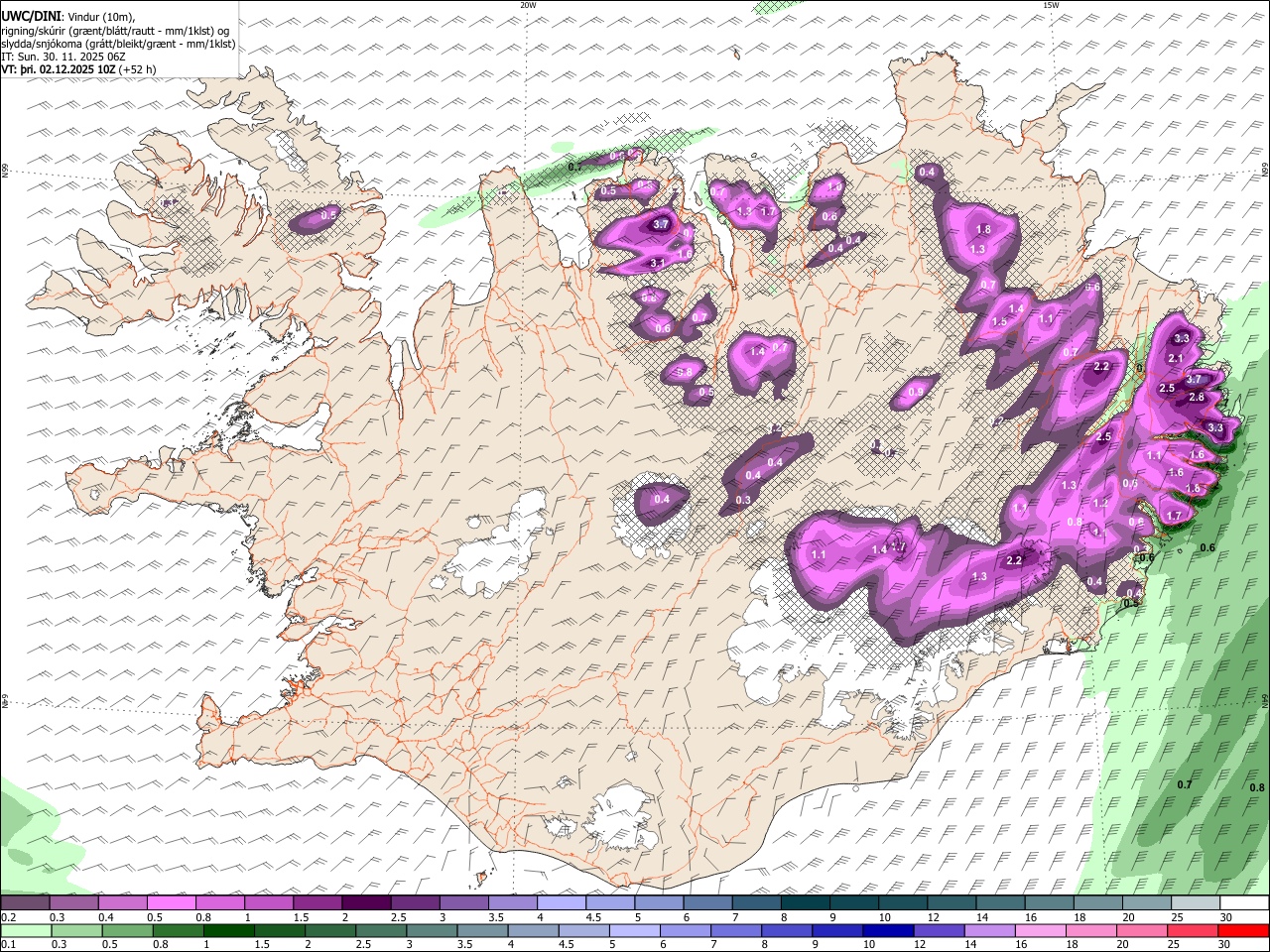The width and height of the screenshot is (1270, 952).
Task: Click the 2.1 snowfall value label
Action: coord(1176,358)
